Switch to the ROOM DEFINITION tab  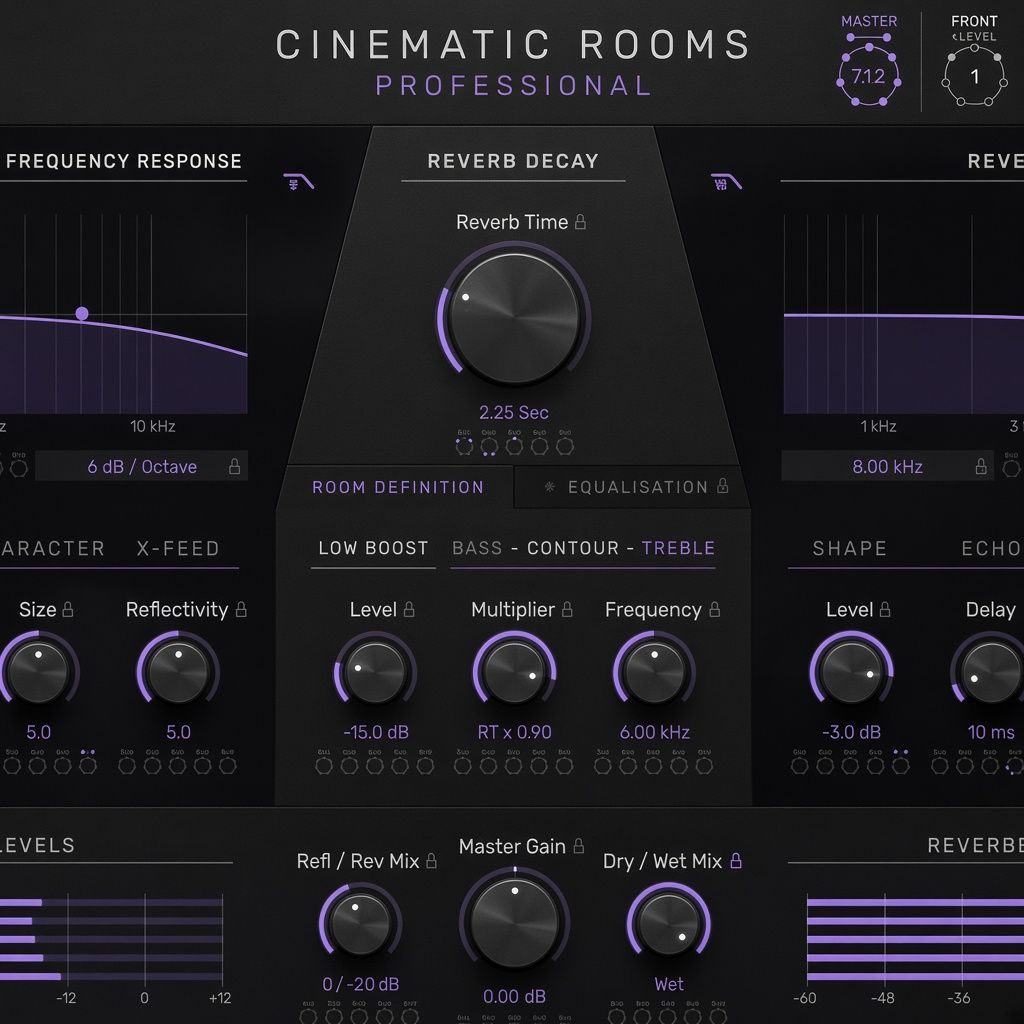(x=398, y=487)
